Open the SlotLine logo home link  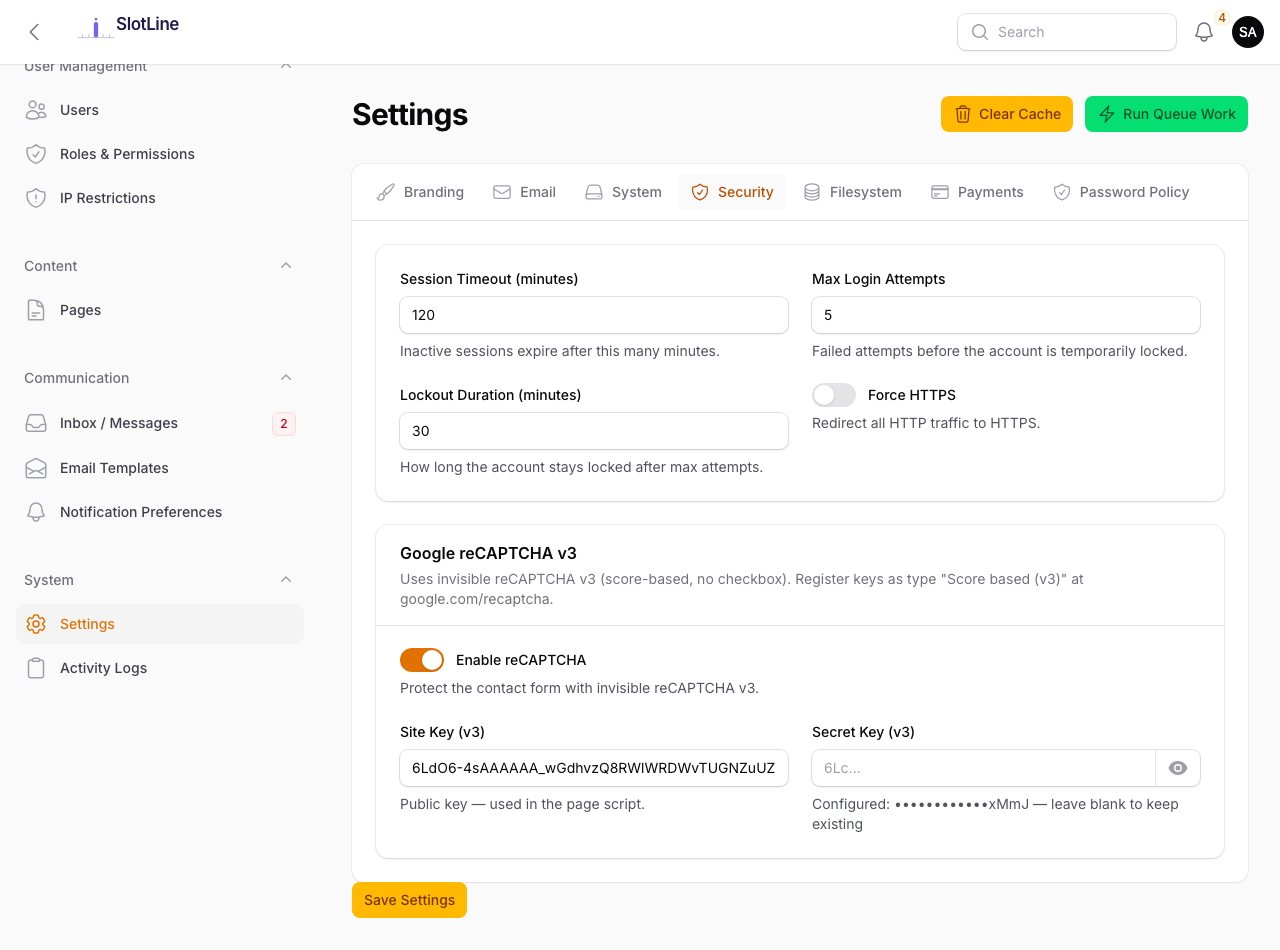pyautogui.click(x=128, y=27)
